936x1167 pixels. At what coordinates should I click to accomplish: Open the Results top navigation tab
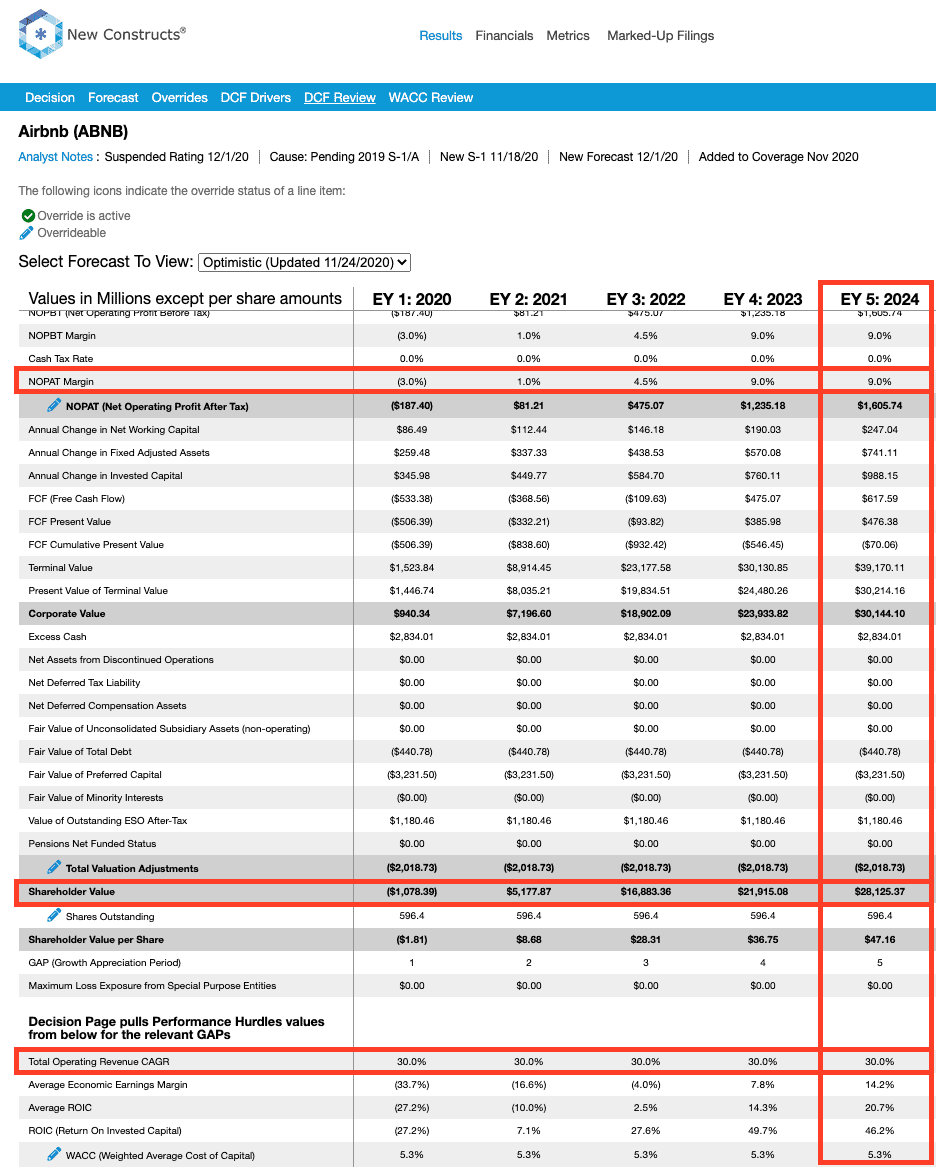440,36
